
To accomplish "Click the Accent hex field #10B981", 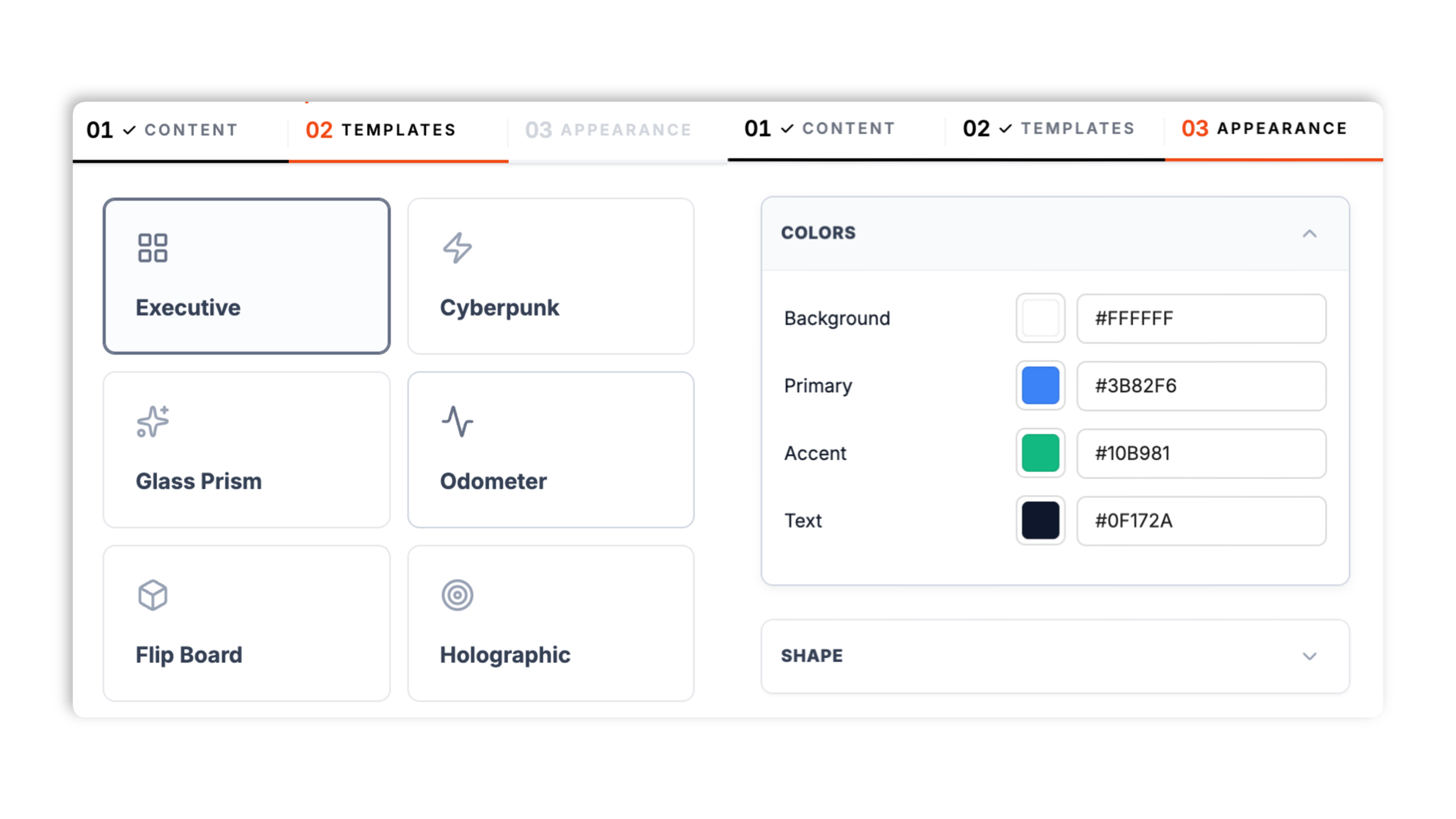I will [x=1202, y=453].
